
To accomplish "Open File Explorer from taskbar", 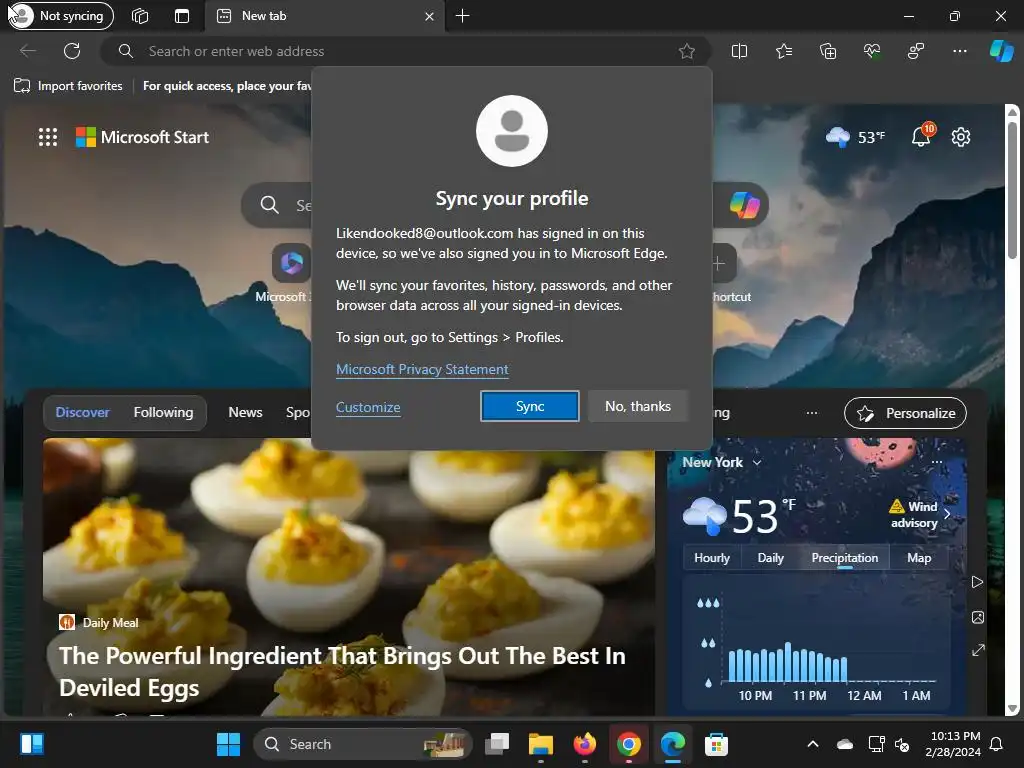I will point(541,744).
